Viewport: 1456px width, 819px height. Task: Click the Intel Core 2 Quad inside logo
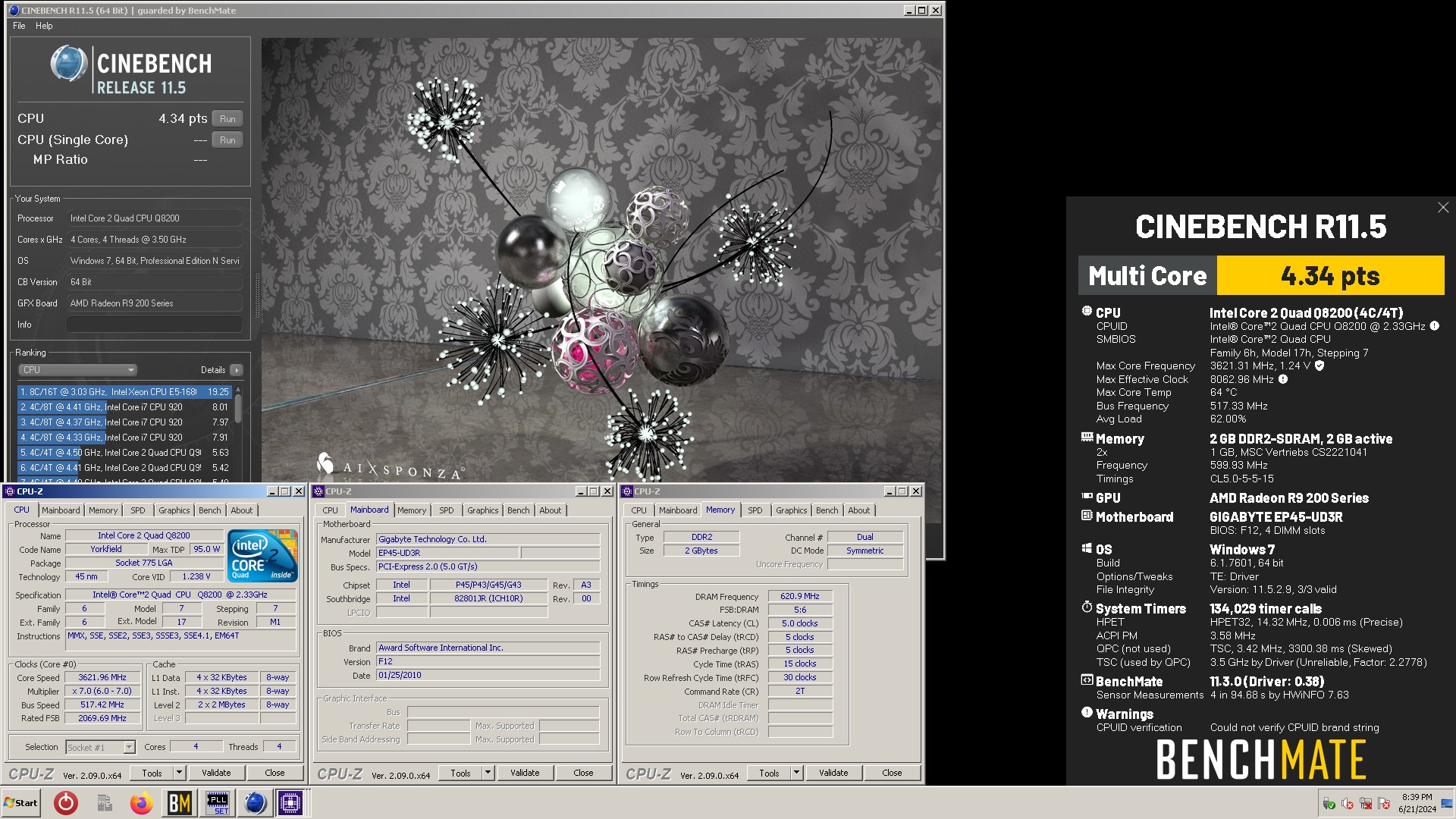[262, 556]
